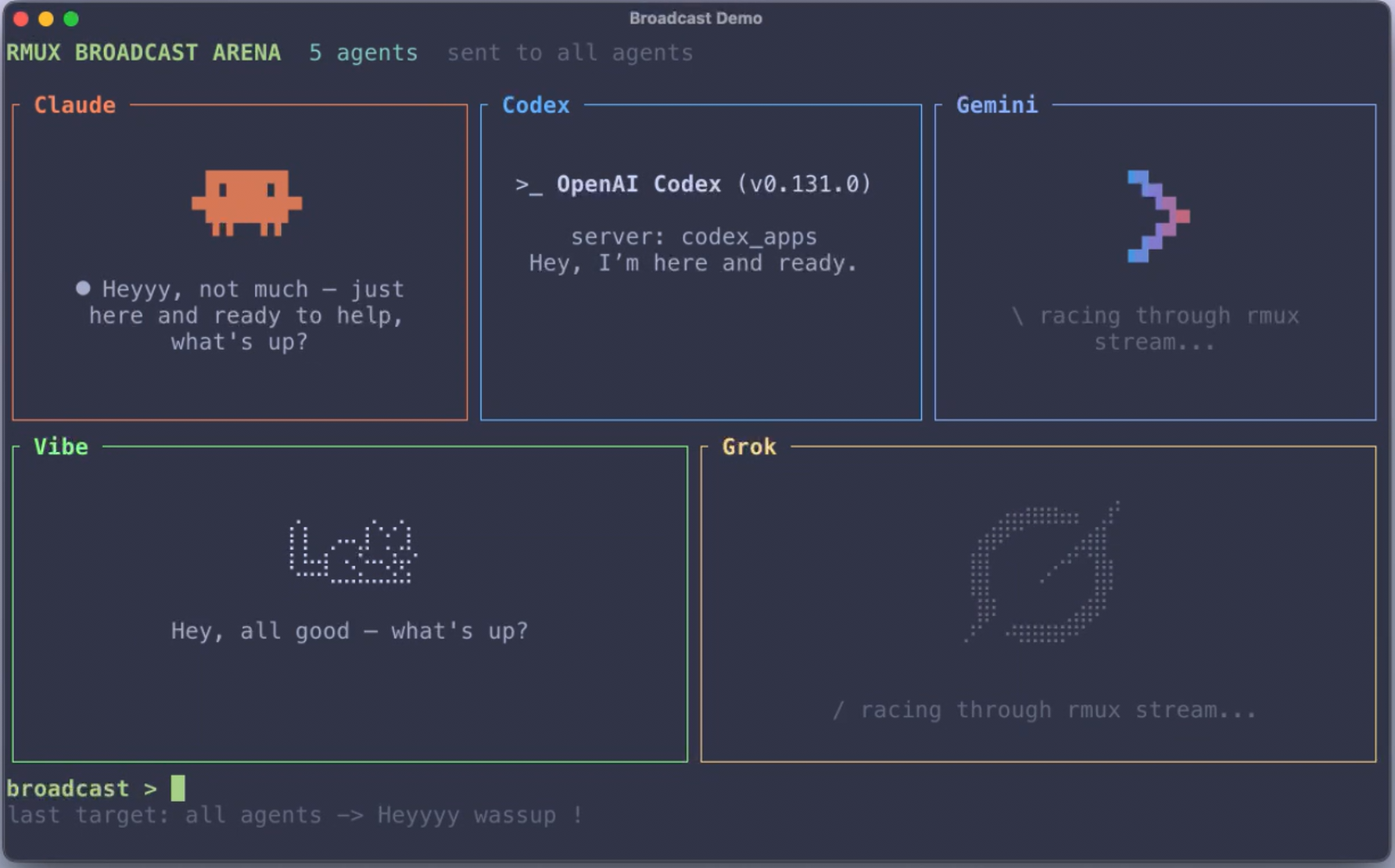Click Gemini's 'racing through rmux stream...' status
The image size is (1395, 868).
(1155, 328)
